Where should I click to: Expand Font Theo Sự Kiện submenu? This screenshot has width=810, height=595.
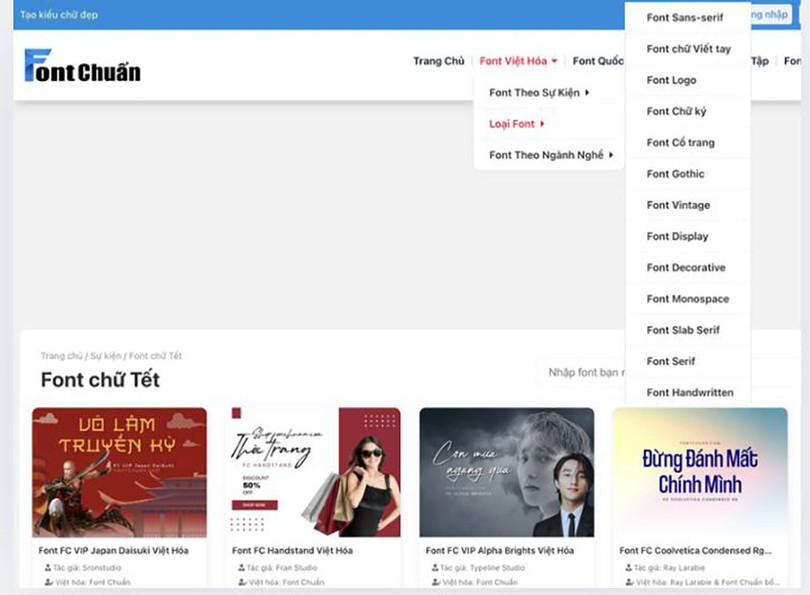(x=538, y=93)
